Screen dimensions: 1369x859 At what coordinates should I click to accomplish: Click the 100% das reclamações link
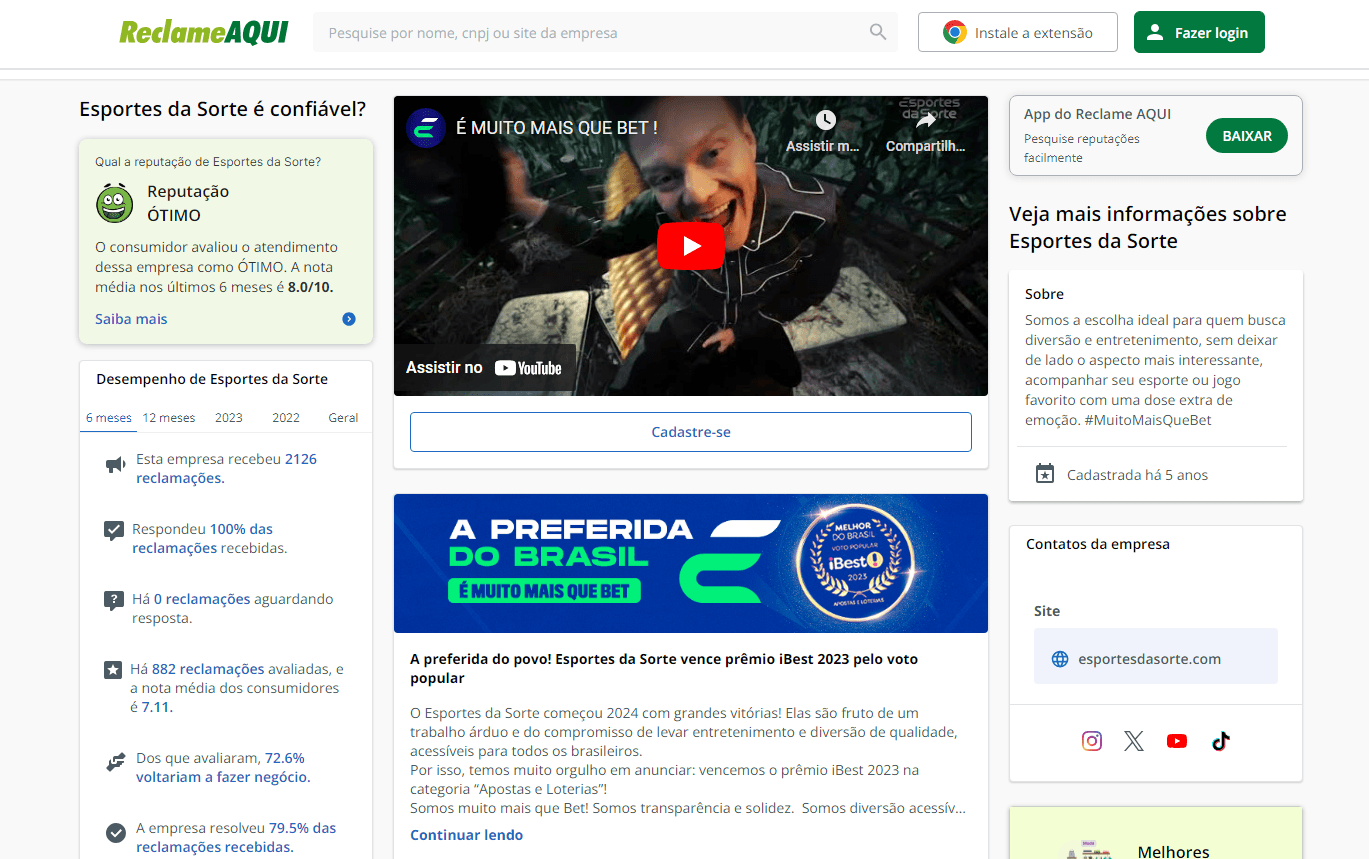click(202, 538)
